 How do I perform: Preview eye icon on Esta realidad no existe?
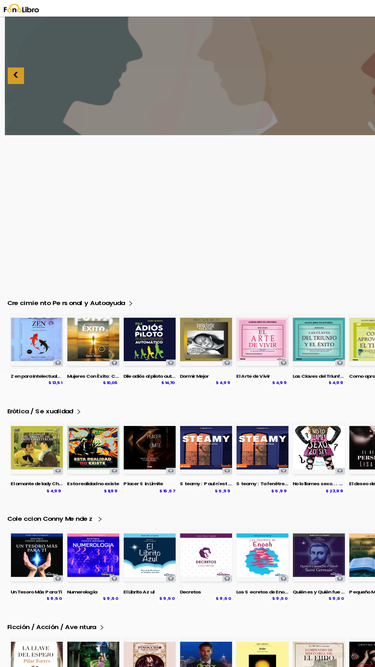click(x=114, y=471)
